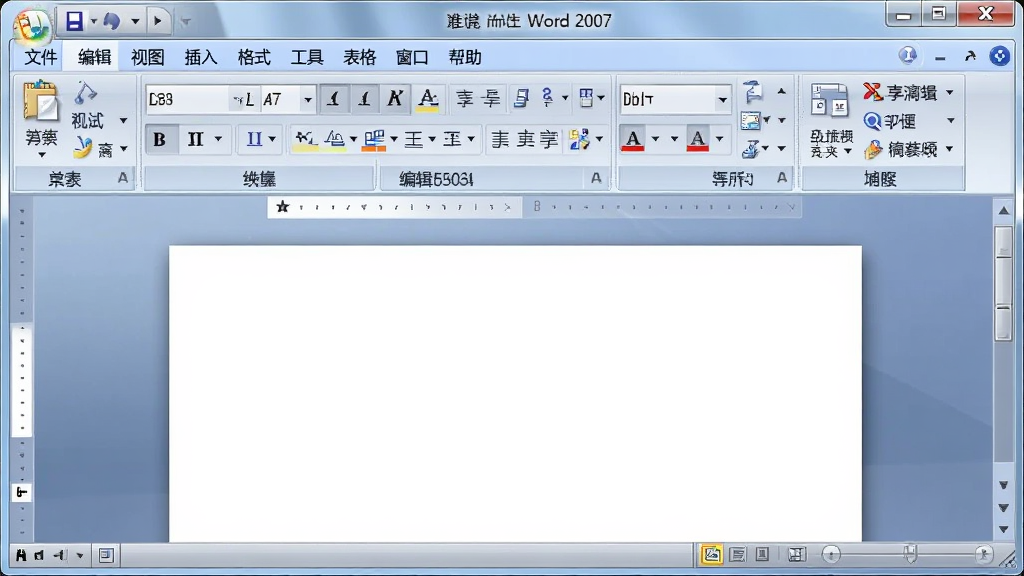Click the C88 font name input box
Screen dimensions: 1024x576
[187, 100]
